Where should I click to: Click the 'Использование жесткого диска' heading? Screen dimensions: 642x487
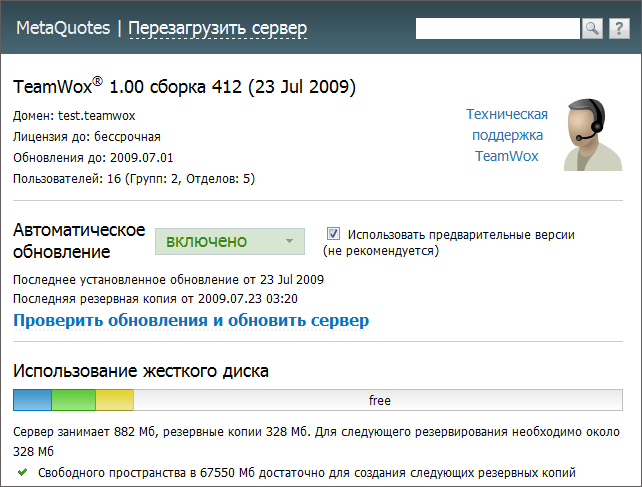tap(141, 371)
